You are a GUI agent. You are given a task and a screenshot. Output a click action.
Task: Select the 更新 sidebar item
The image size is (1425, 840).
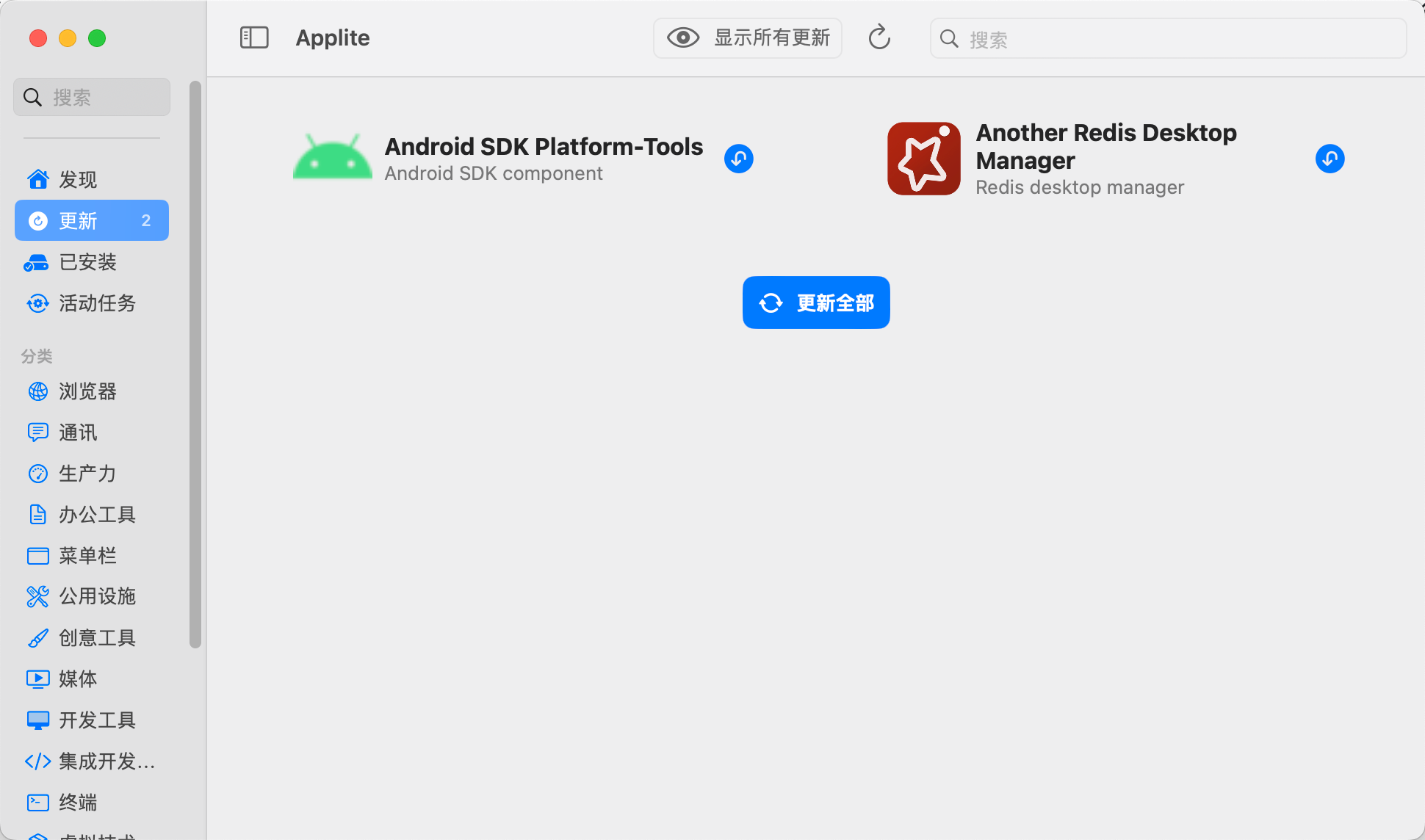coord(92,220)
